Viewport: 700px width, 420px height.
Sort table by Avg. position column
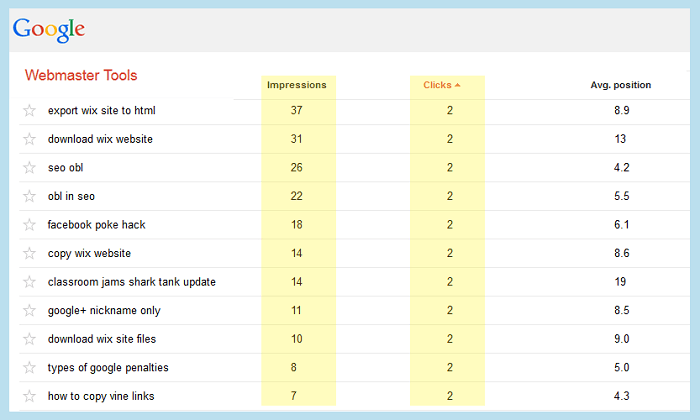click(x=620, y=85)
